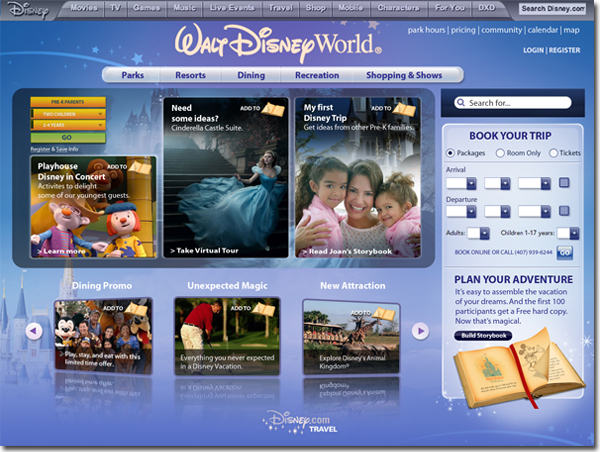The image size is (600, 452).
Task: Open the Departure calendar picker icon
Action: coord(564,211)
